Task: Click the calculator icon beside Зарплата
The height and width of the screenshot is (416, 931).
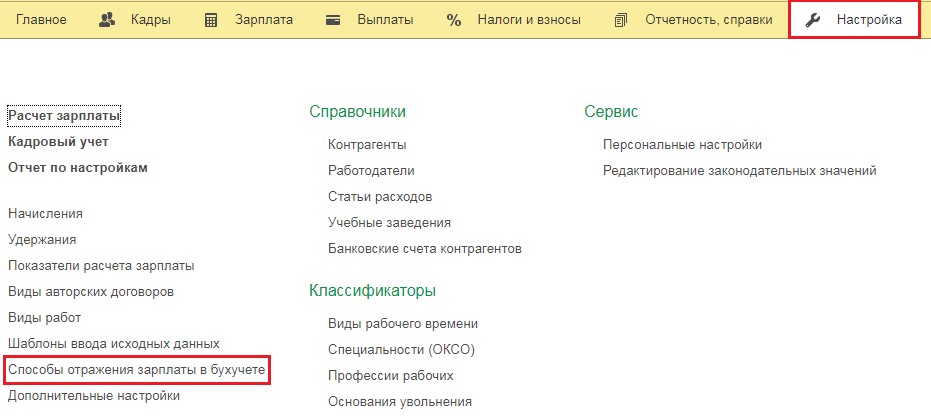Action: 210,20
